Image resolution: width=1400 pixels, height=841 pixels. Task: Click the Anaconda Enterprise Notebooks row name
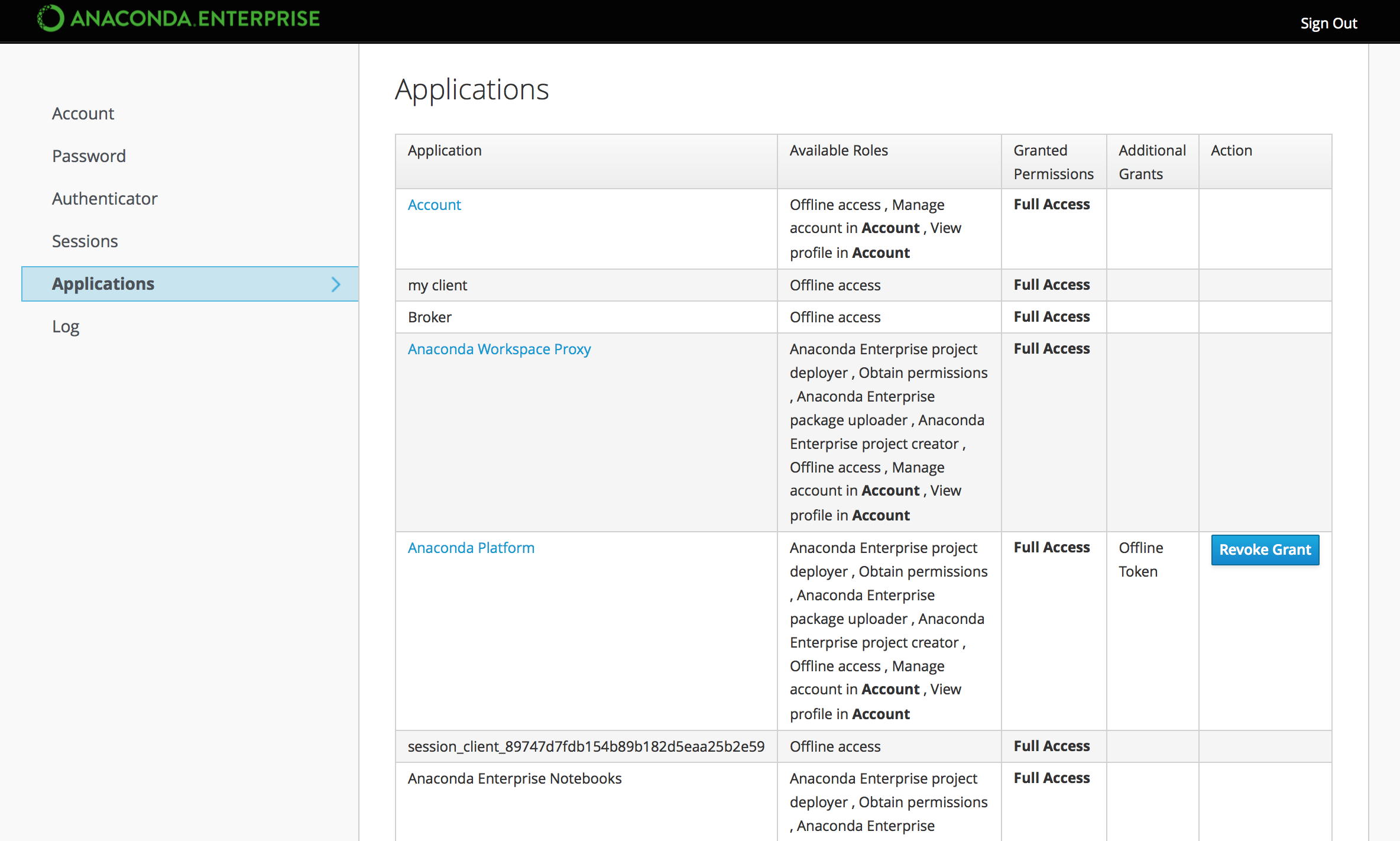pyautogui.click(x=514, y=778)
